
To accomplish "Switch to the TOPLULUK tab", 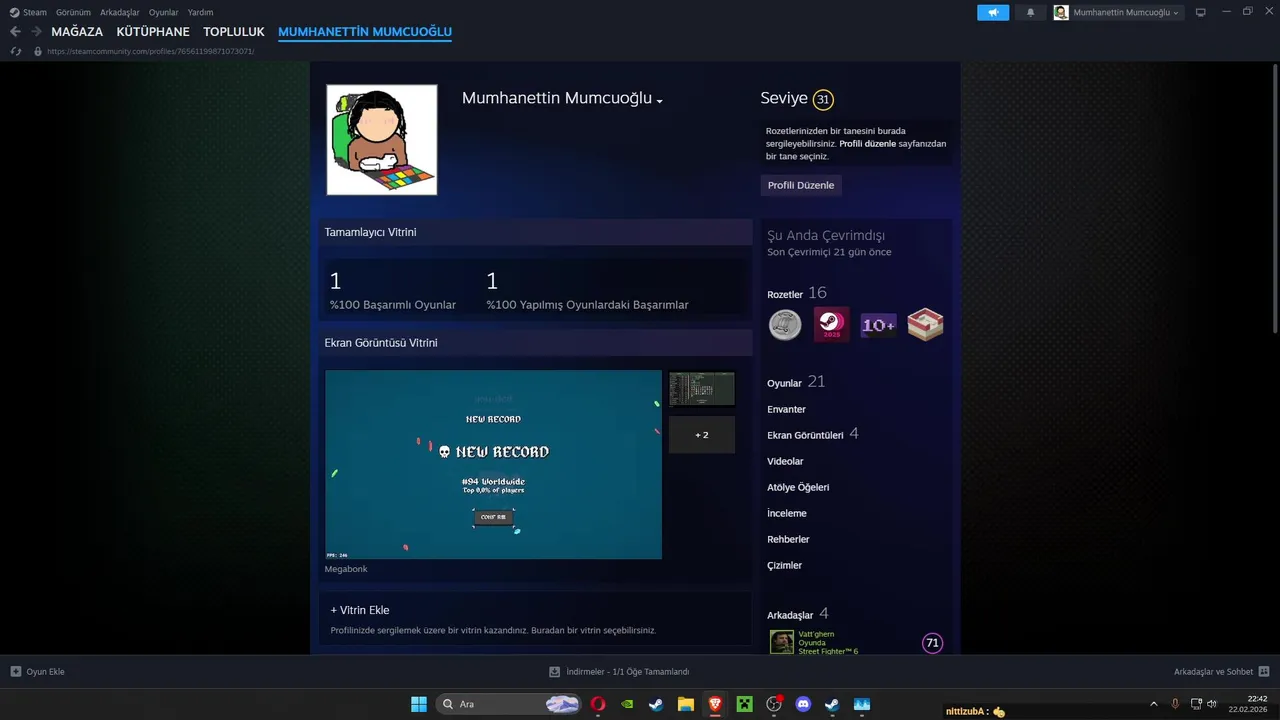I will [234, 32].
